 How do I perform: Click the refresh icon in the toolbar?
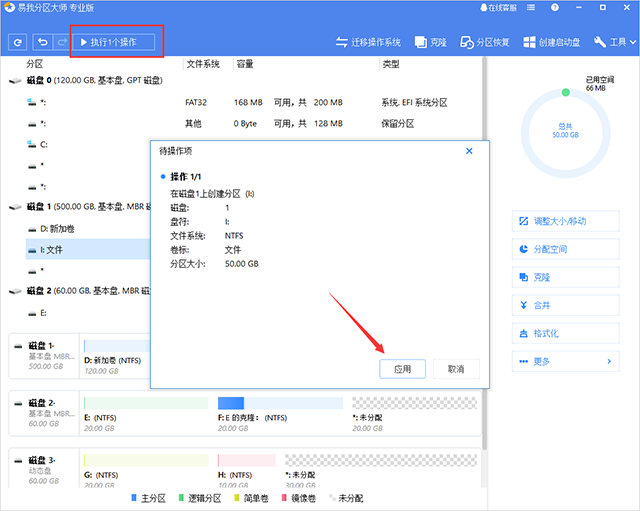click(x=18, y=43)
